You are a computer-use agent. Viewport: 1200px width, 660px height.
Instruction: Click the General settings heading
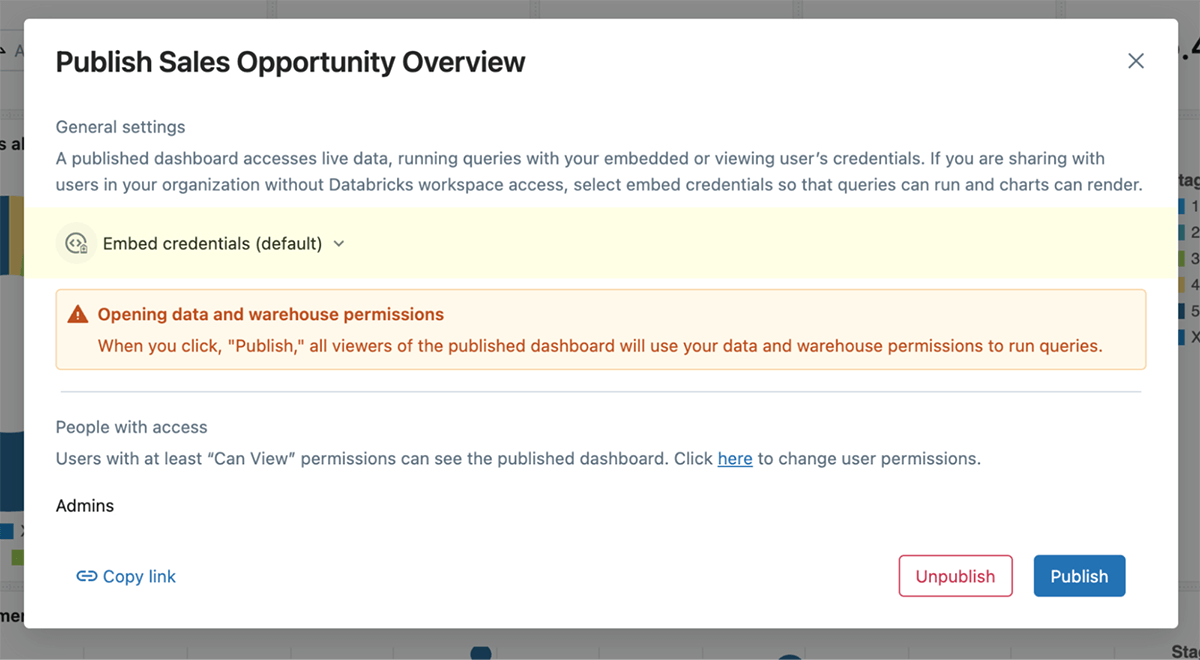(120, 127)
